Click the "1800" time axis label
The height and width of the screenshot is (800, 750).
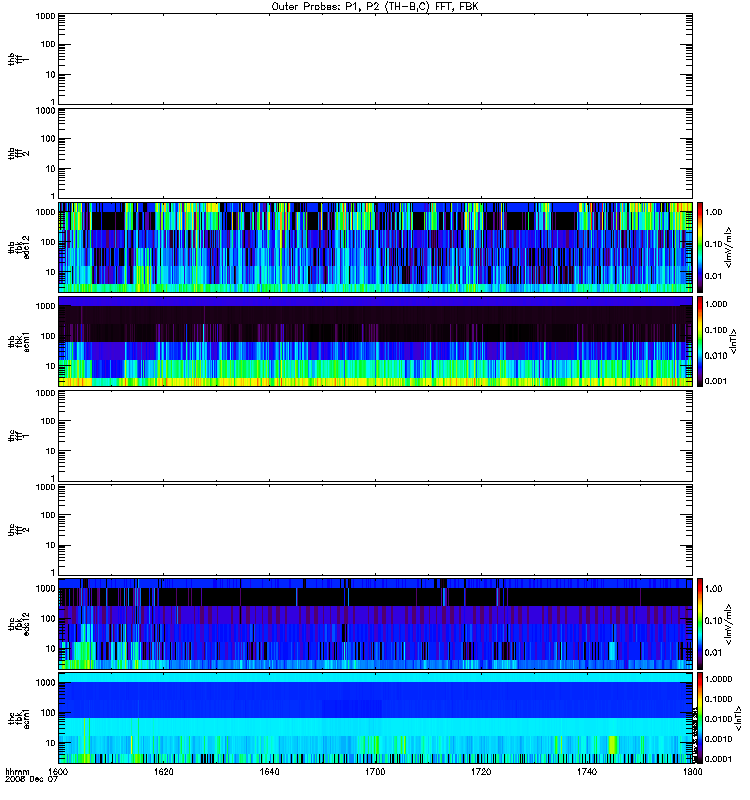click(x=693, y=771)
